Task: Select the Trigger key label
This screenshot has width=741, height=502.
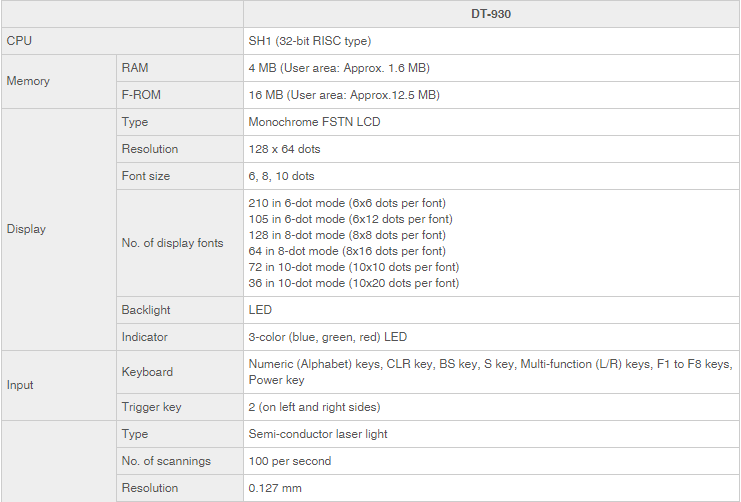Action: click(151, 407)
